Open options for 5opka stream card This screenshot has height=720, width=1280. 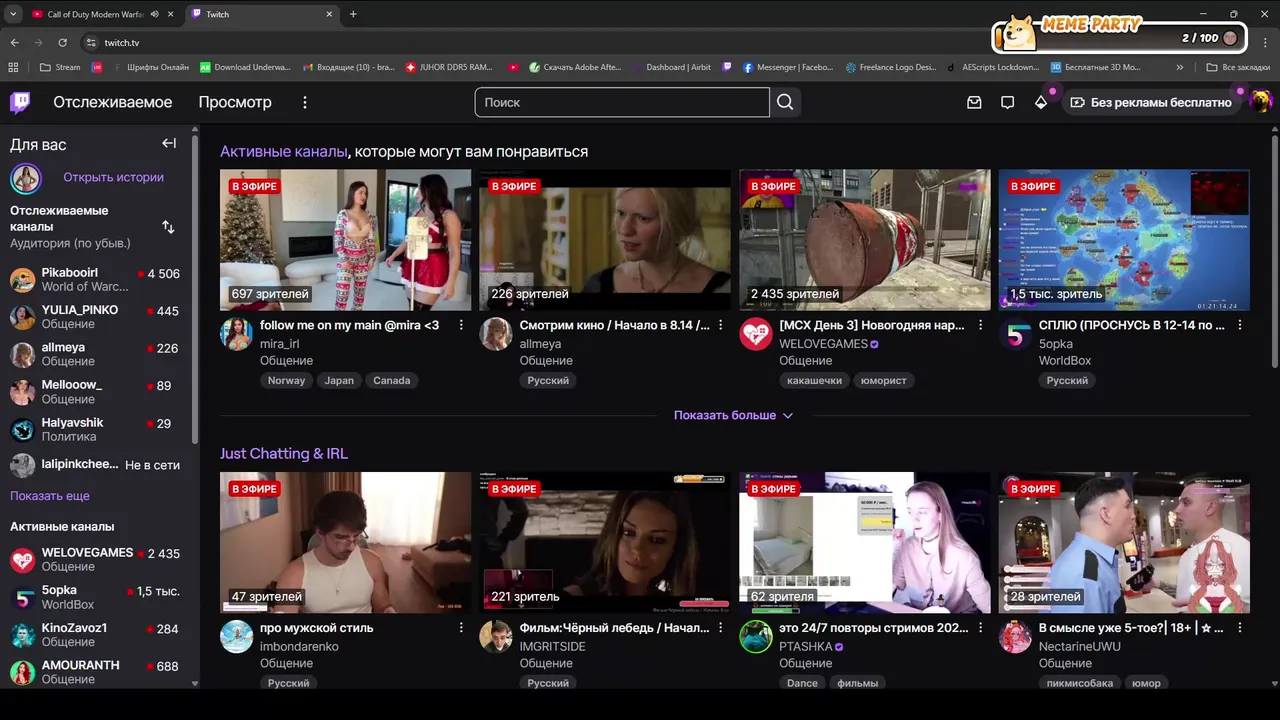pyautogui.click(x=1240, y=325)
